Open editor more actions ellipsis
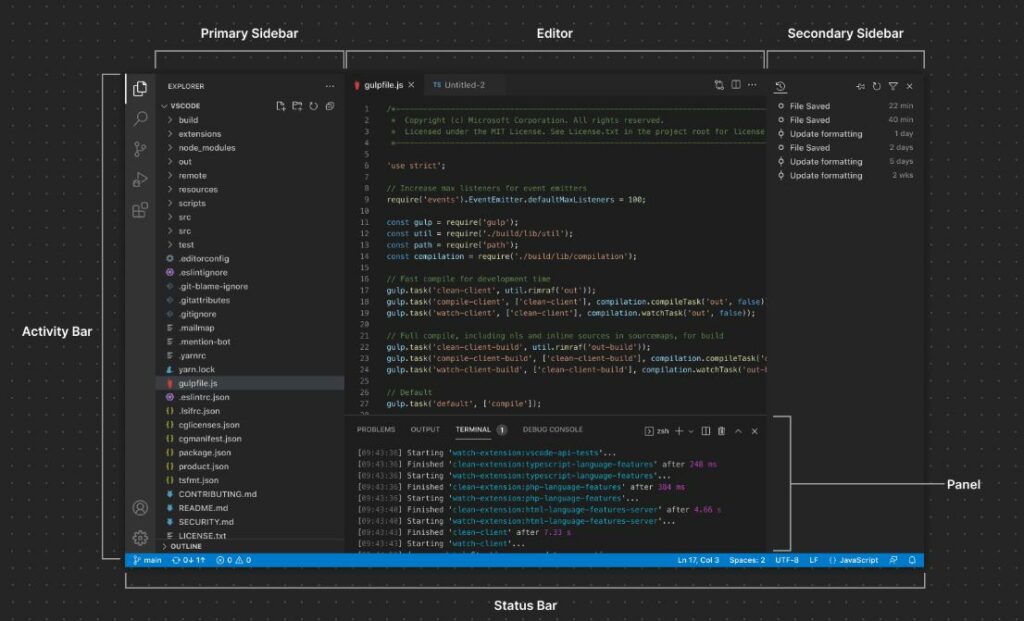Screen dimensions: 1024x621 coord(752,85)
